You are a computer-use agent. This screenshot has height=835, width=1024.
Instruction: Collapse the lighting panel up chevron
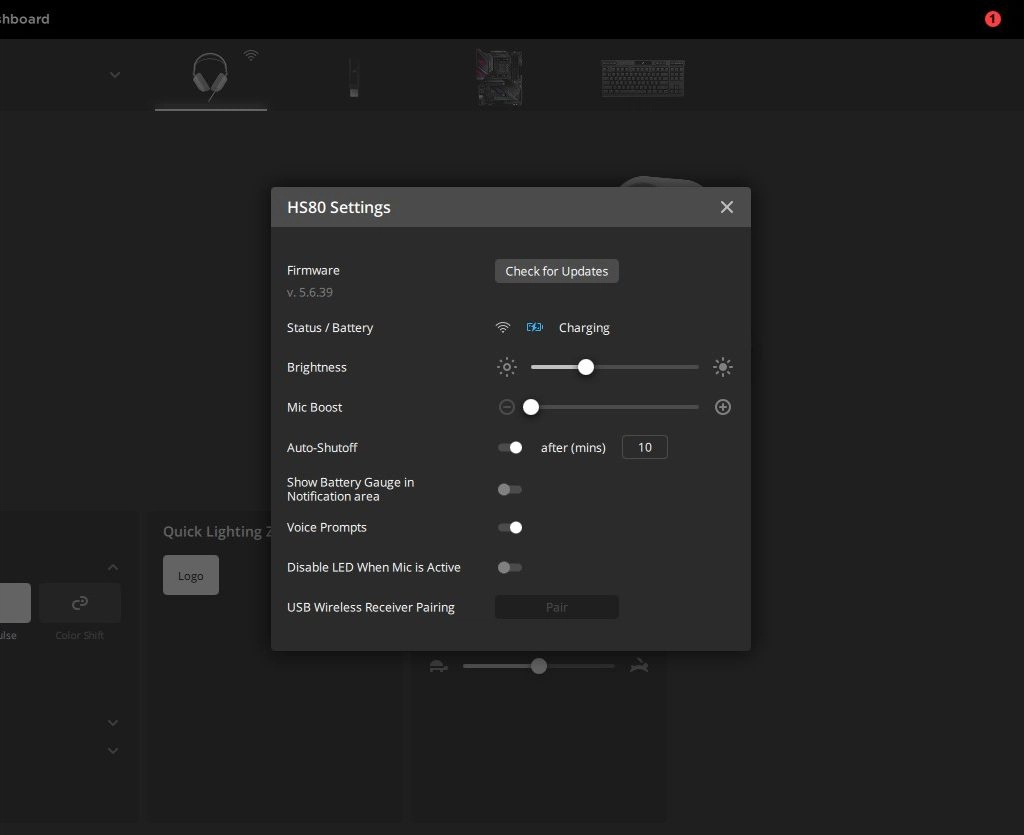(113, 568)
